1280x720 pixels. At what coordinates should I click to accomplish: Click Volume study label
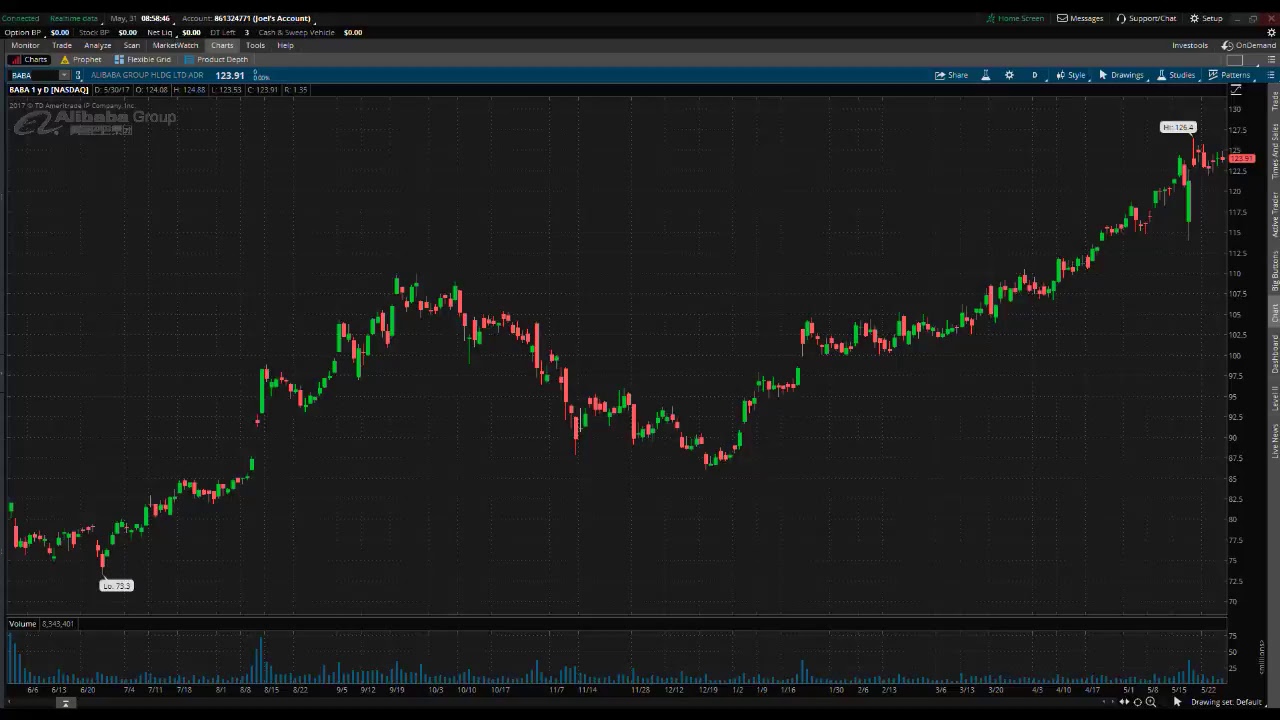22,624
